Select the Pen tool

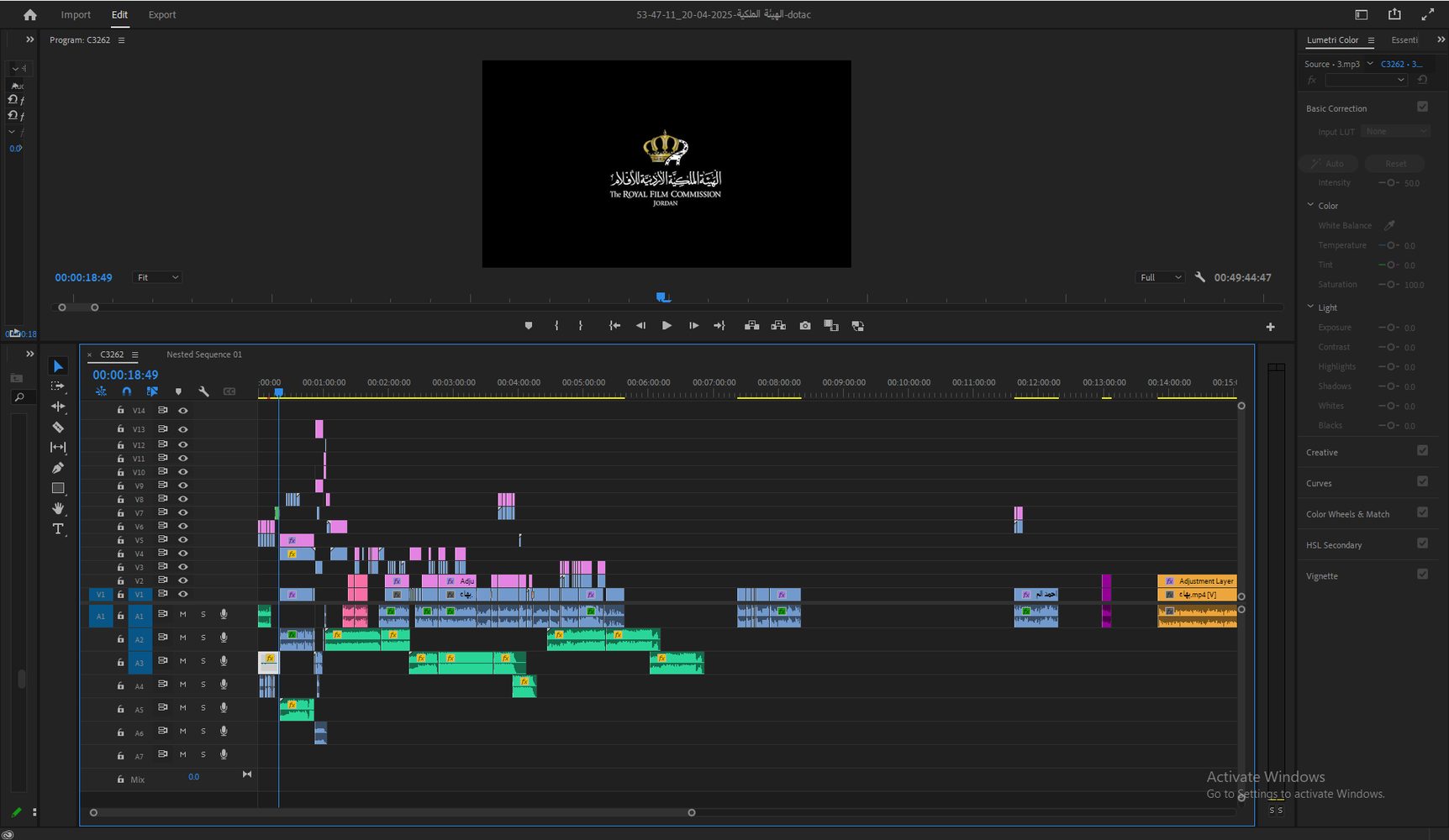point(58,468)
